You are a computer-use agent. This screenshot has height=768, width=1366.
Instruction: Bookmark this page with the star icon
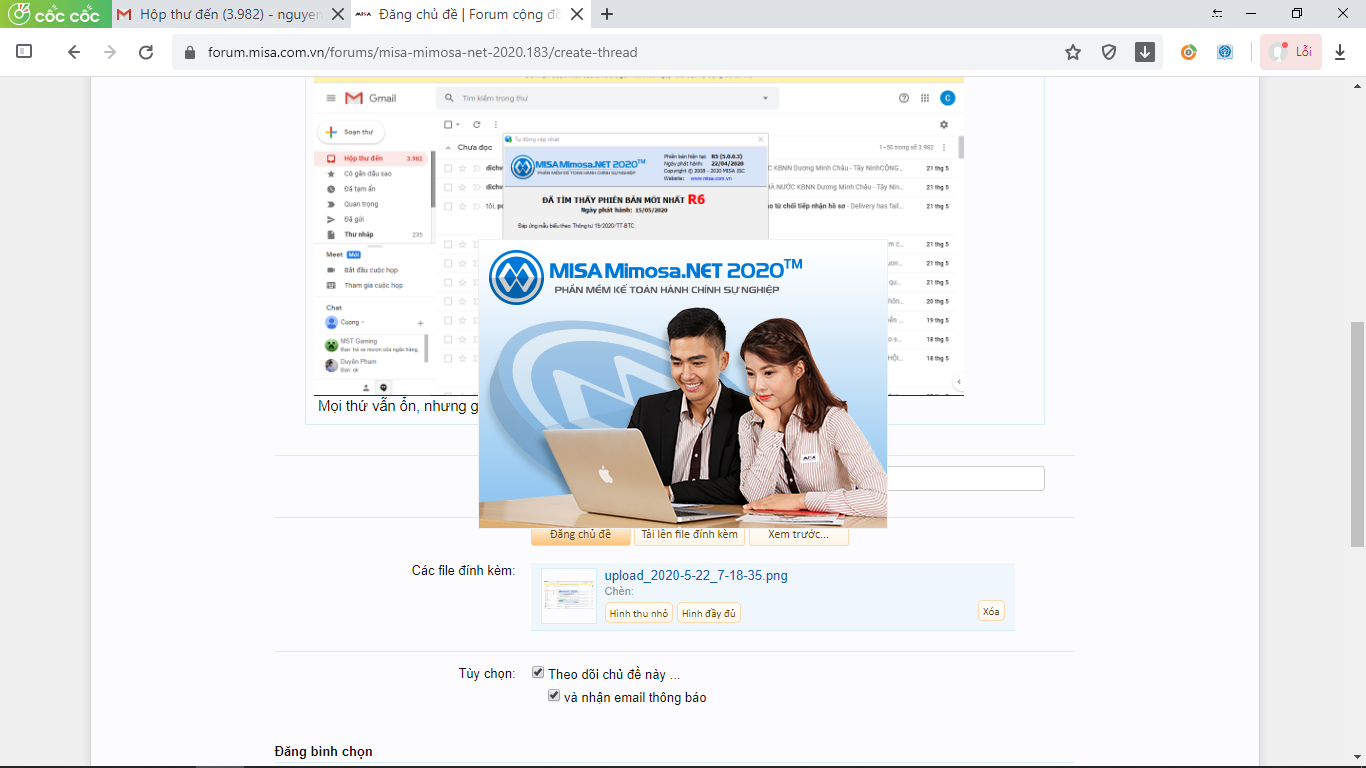1073,52
